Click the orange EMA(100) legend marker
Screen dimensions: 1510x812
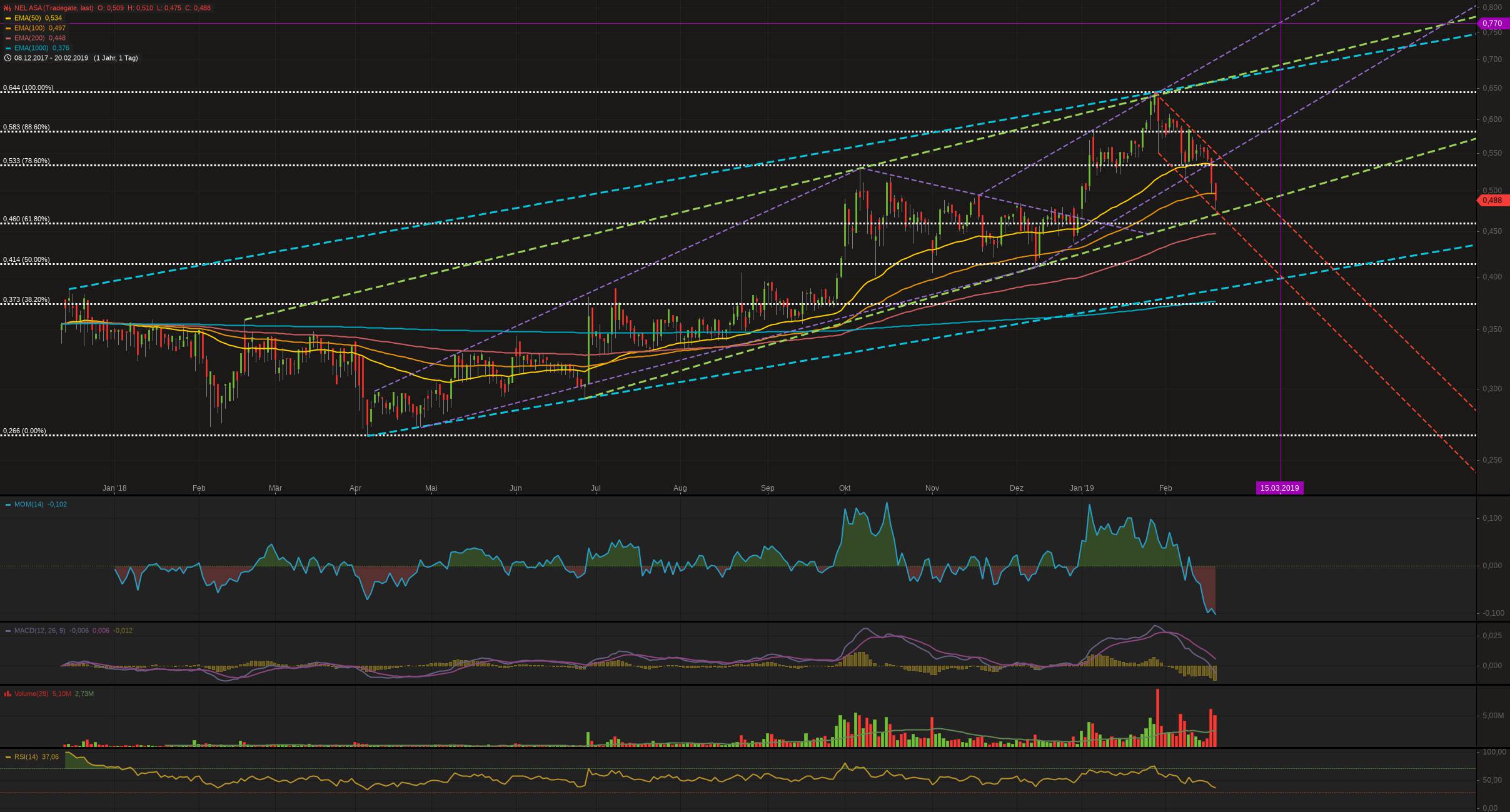8,28
